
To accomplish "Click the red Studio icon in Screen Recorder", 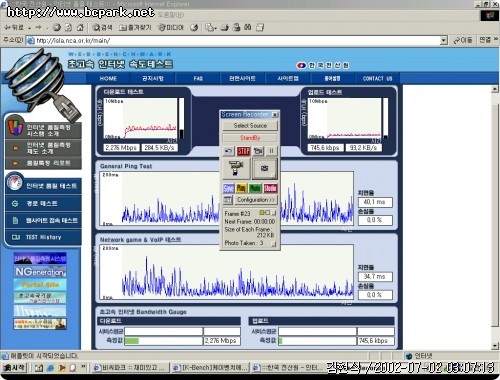I will coord(270,188).
